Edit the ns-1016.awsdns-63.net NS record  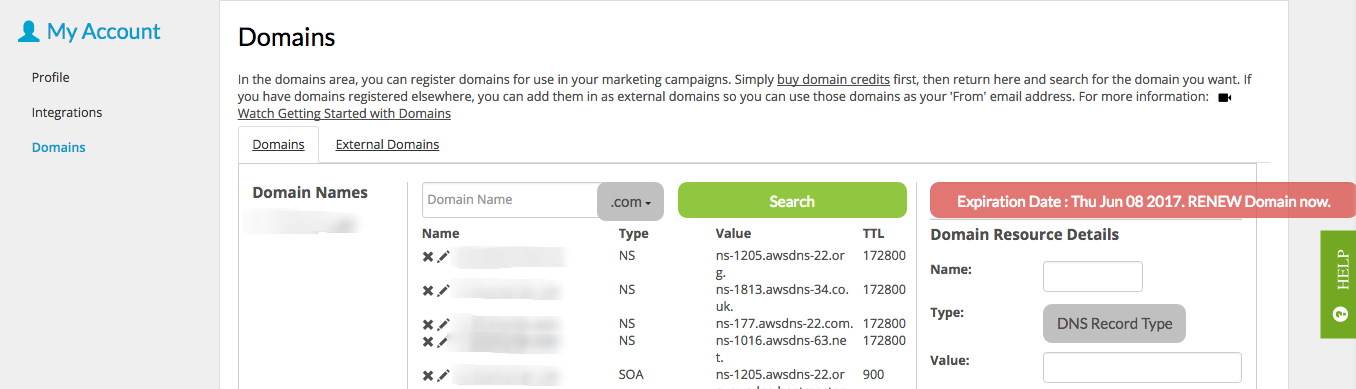click(443, 341)
